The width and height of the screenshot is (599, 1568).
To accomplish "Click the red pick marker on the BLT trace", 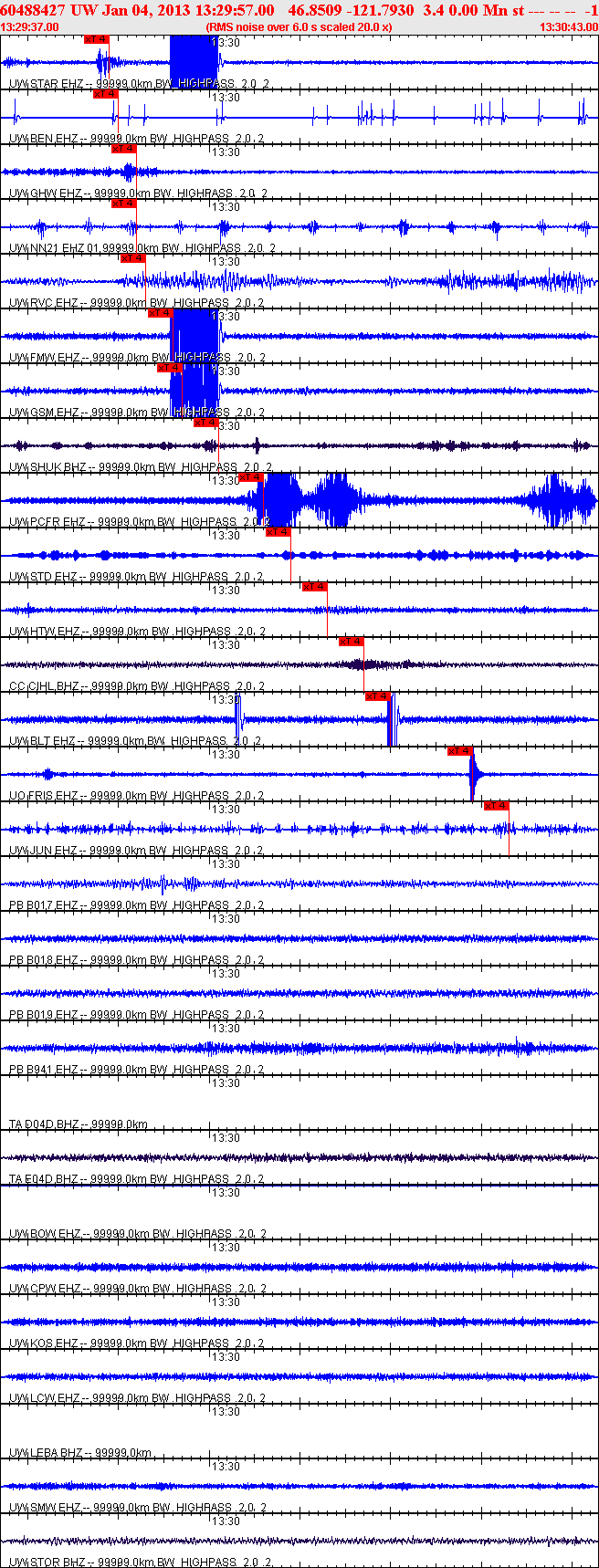I will click(378, 696).
